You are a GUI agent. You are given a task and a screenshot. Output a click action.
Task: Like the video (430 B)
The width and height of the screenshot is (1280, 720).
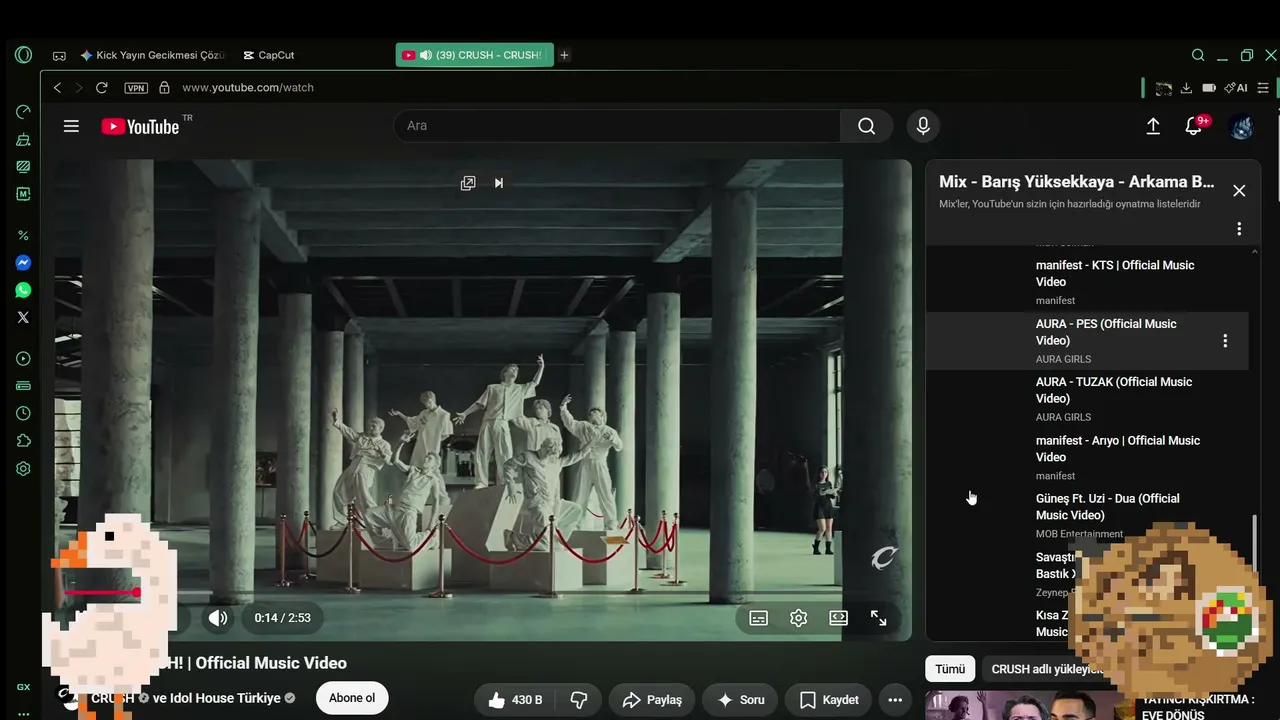tap(515, 700)
